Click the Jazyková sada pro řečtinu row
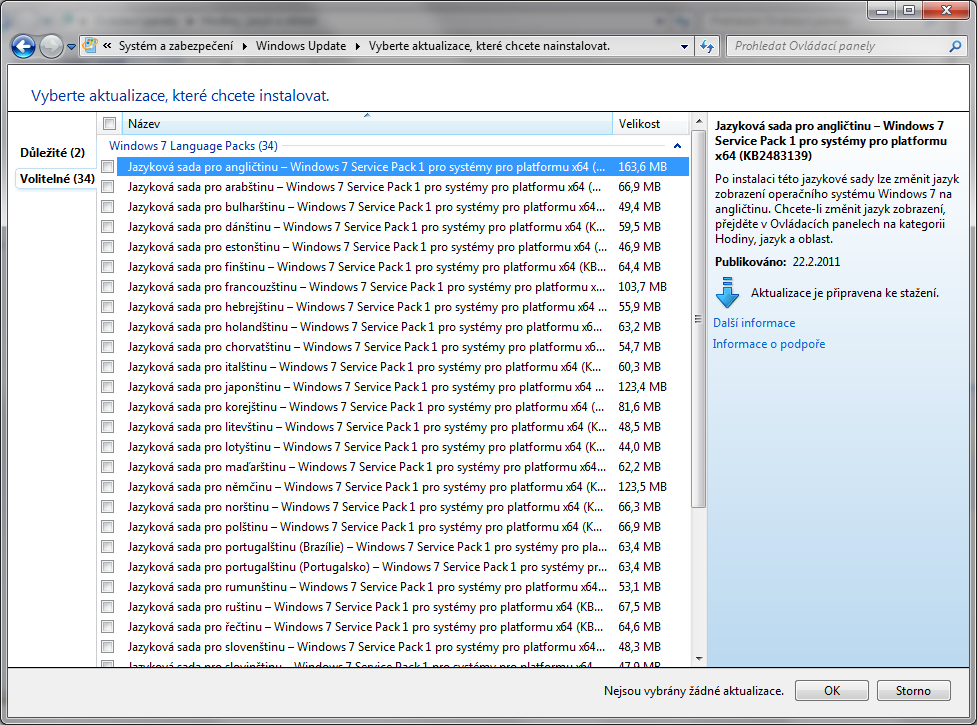 pos(403,627)
